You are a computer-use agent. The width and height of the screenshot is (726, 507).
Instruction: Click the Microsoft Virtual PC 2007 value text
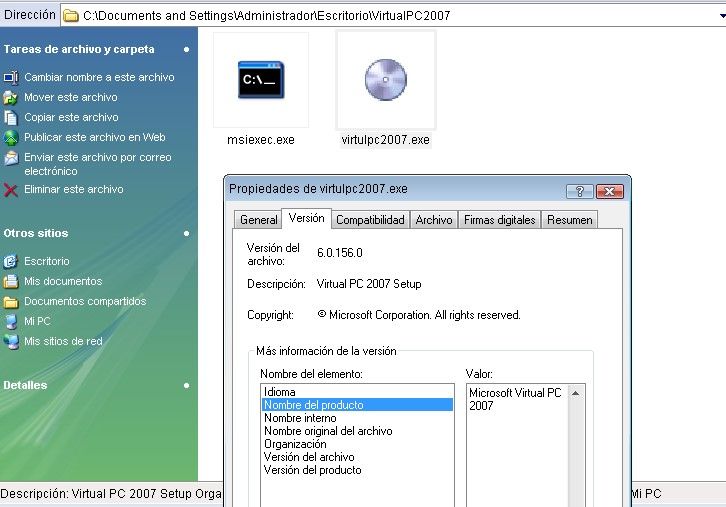tap(515, 399)
